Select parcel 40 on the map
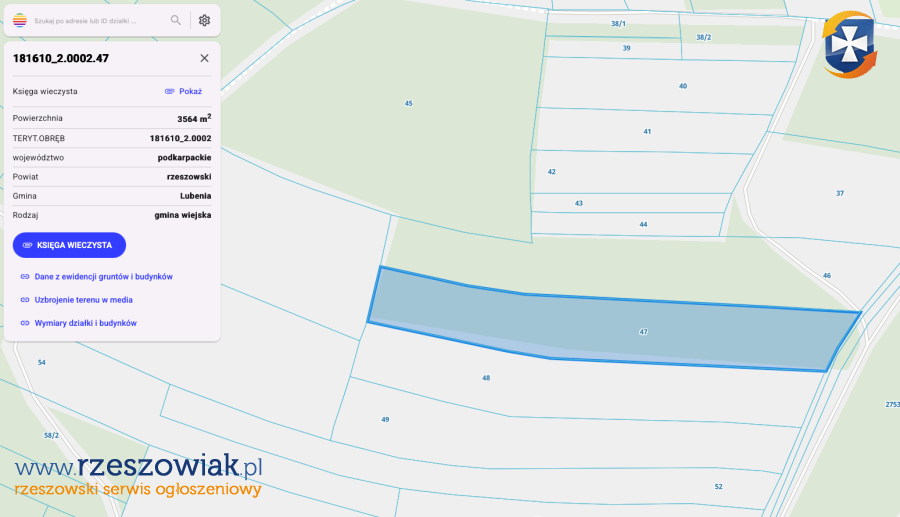Screen dimensions: 900x517 [x=683, y=86]
